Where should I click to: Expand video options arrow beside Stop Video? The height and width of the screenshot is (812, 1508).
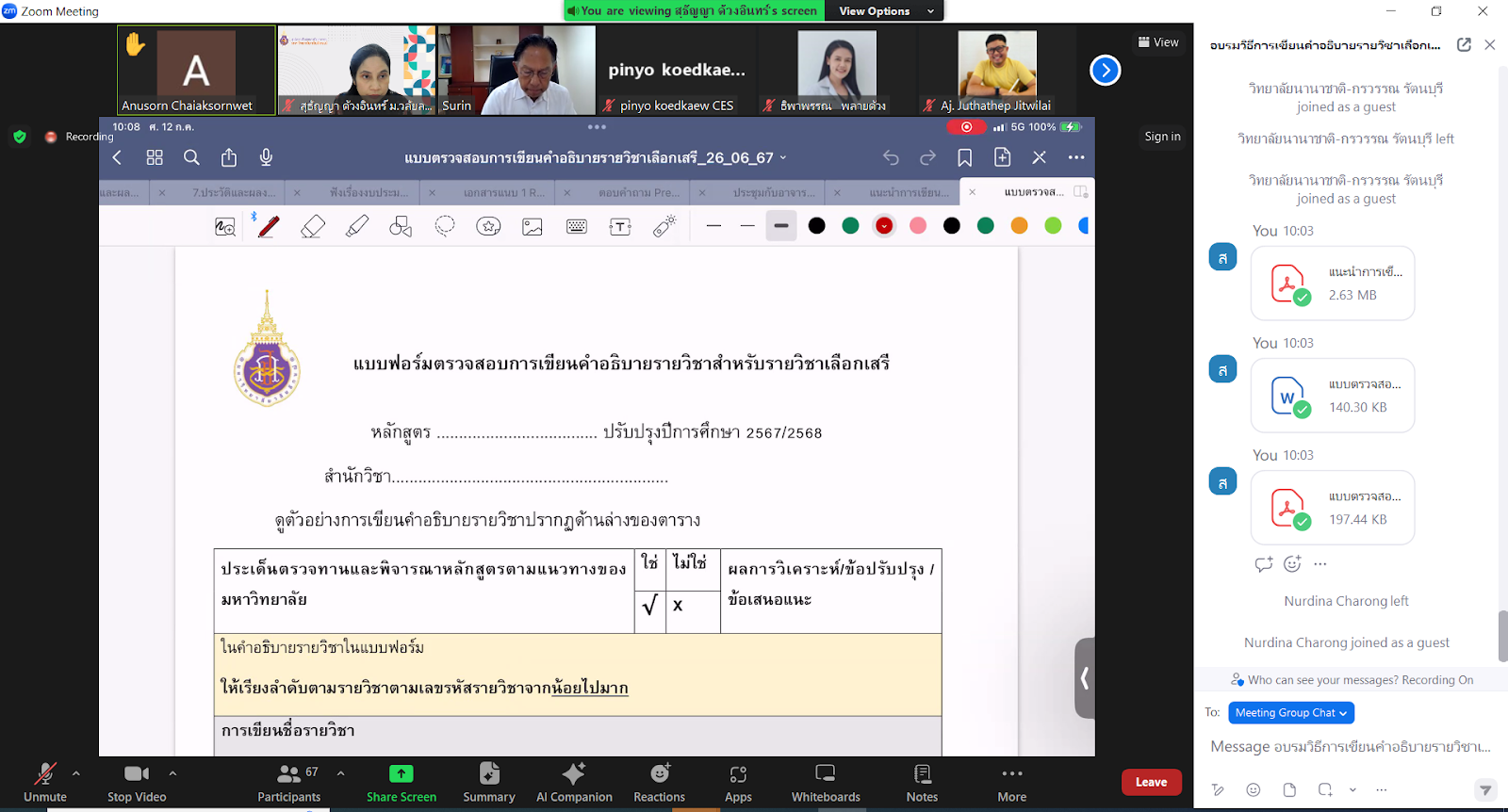click(172, 773)
